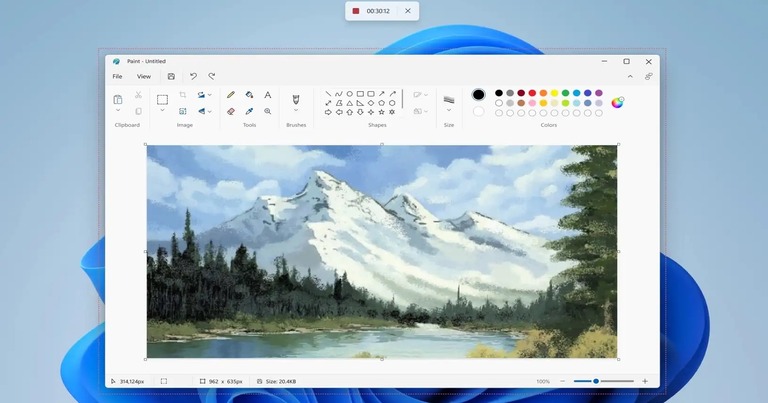
Task: Select the Pencil tool
Action: tap(231, 95)
